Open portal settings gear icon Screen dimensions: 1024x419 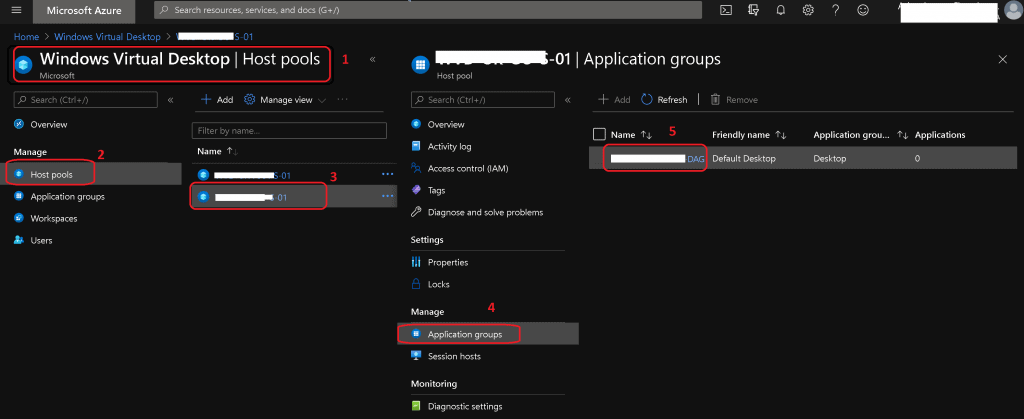808,10
